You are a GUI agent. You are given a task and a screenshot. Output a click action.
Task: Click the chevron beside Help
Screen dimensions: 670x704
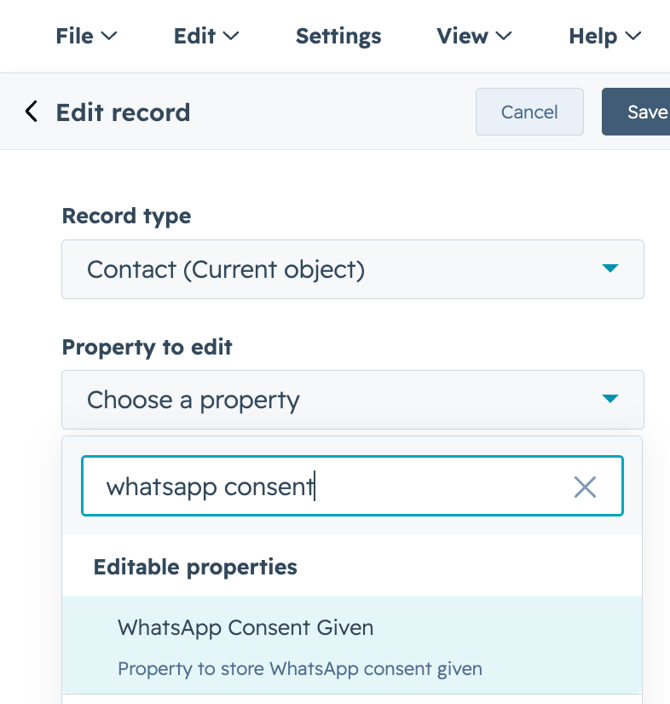click(x=632, y=36)
